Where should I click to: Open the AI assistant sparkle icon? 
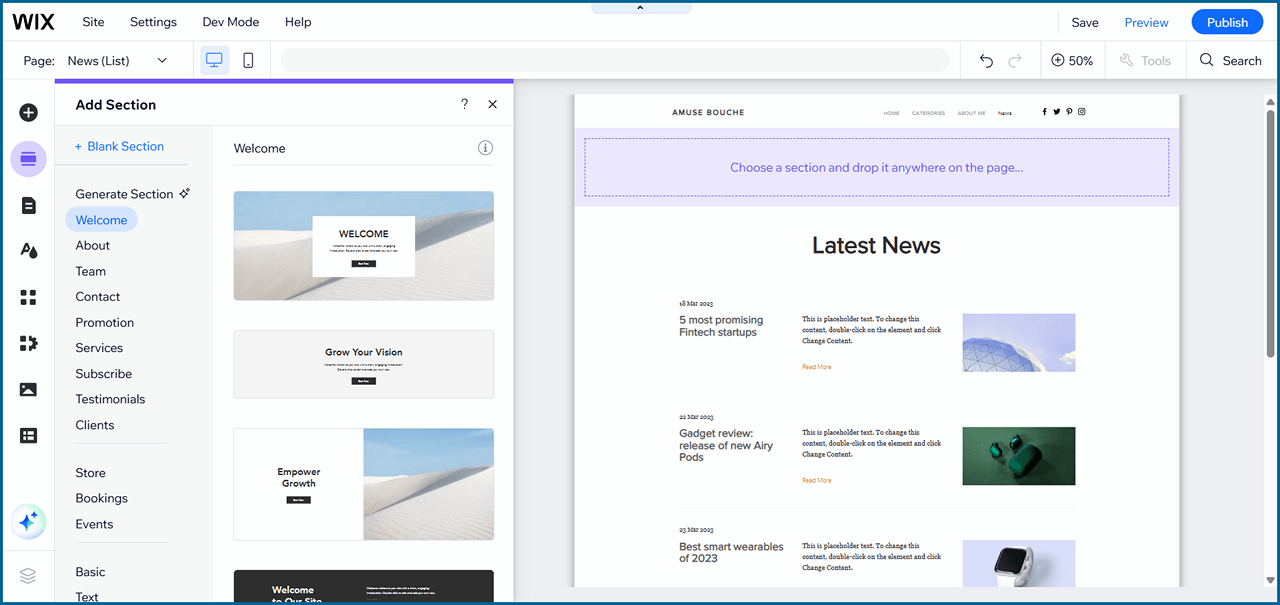28,521
